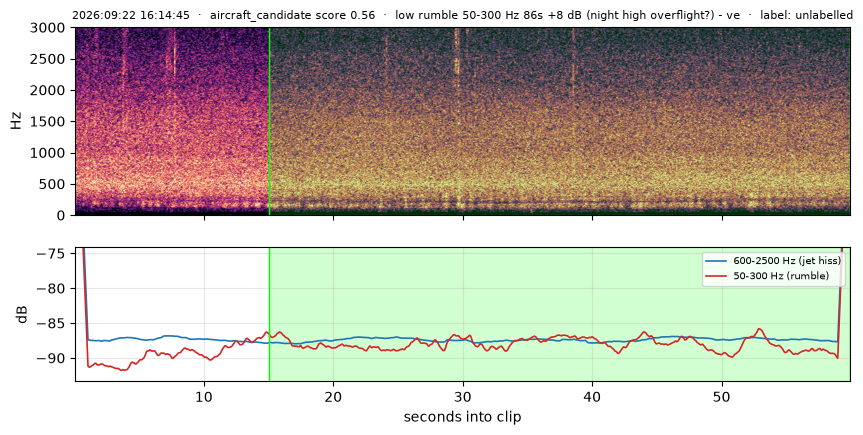Click the 40 seconds tick label

point(592,396)
